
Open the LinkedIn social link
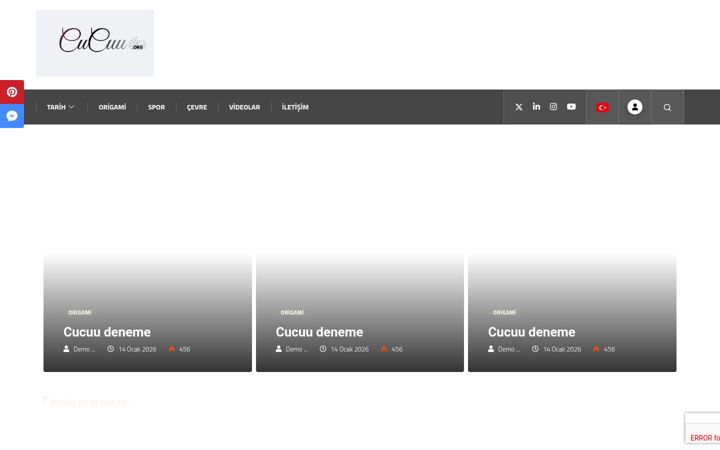(536, 107)
